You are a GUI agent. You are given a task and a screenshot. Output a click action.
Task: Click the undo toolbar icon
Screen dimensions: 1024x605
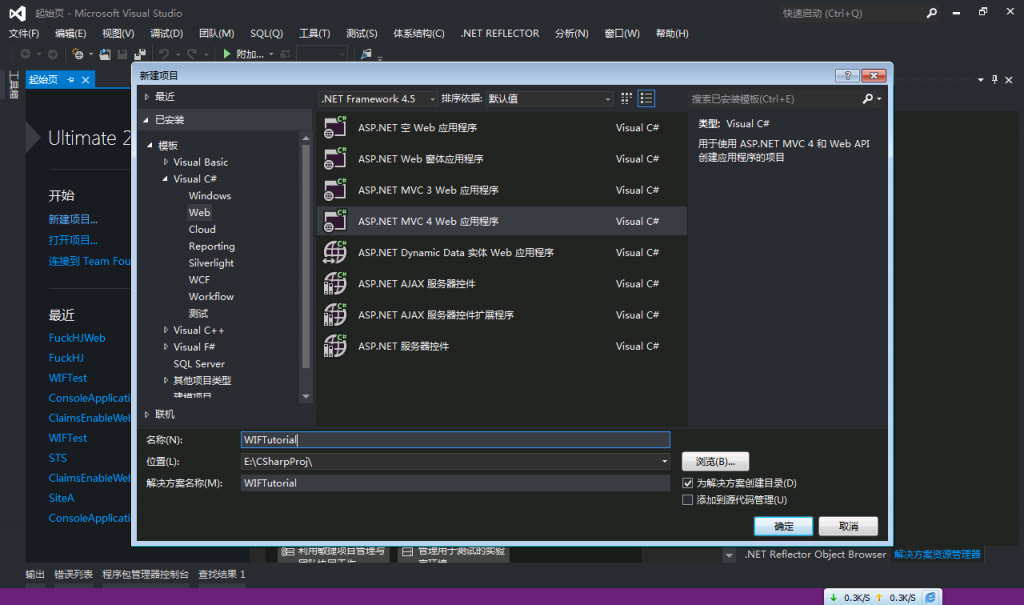point(164,54)
